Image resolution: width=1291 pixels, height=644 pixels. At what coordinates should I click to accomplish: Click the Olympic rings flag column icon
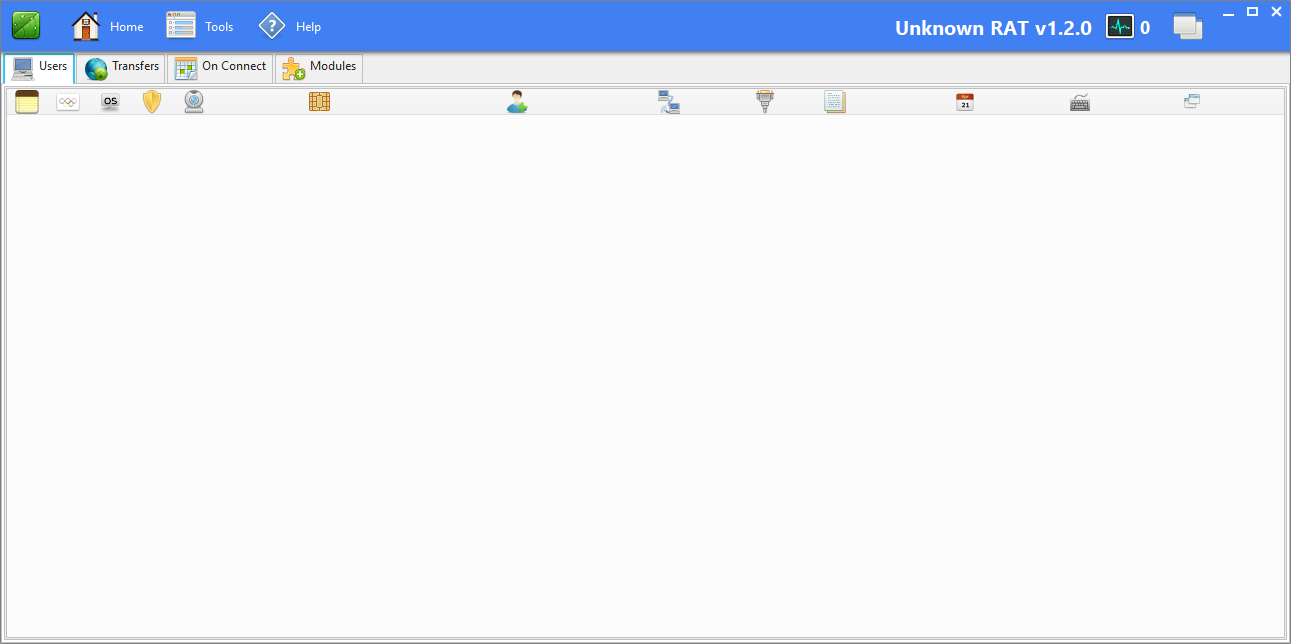(68, 102)
